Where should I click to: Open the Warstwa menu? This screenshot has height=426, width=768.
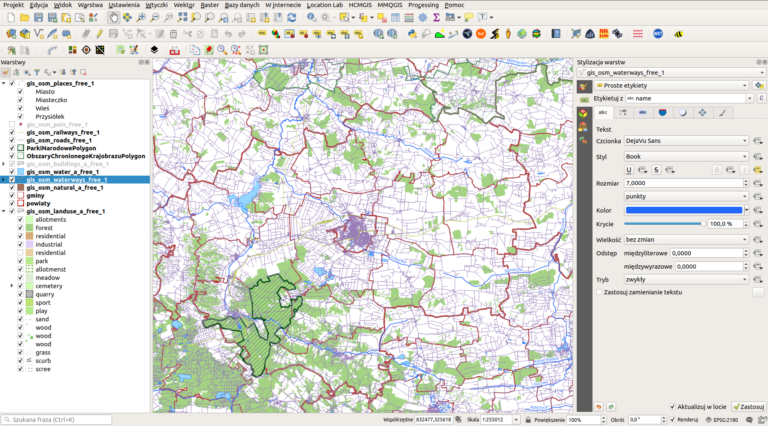(x=90, y=5)
